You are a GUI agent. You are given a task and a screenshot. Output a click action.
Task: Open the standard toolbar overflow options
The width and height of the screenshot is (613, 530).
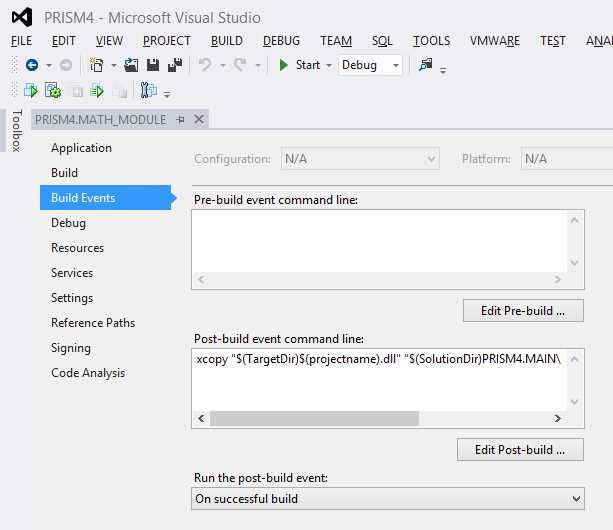coord(443,71)
